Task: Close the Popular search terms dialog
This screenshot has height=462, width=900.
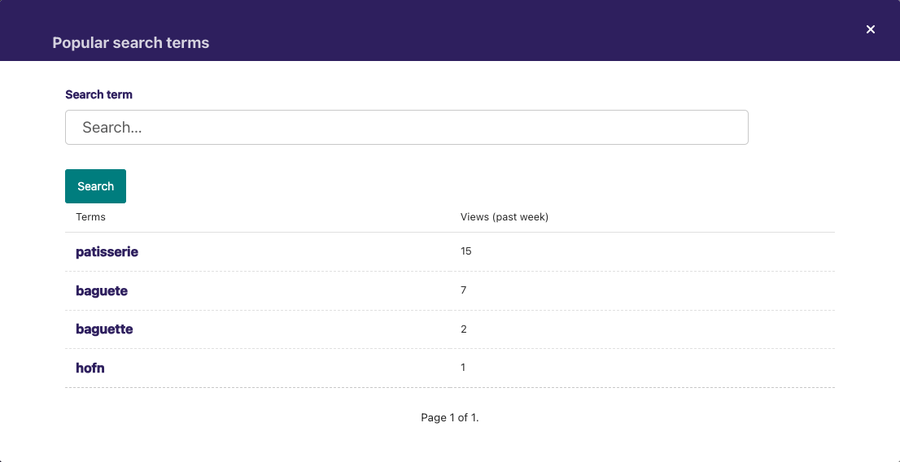Action: pos(870,29)
